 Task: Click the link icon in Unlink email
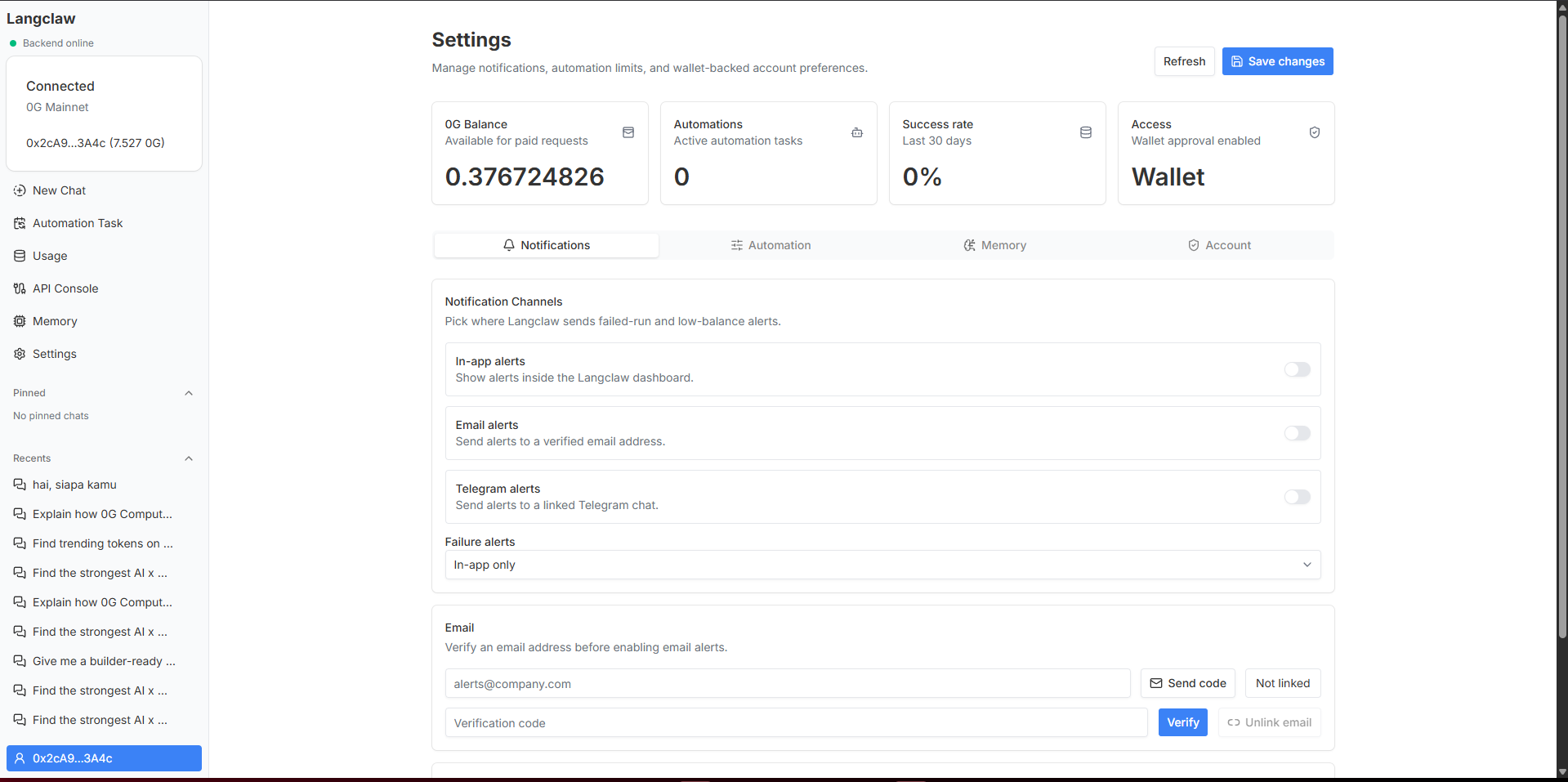coord(1234,722)
